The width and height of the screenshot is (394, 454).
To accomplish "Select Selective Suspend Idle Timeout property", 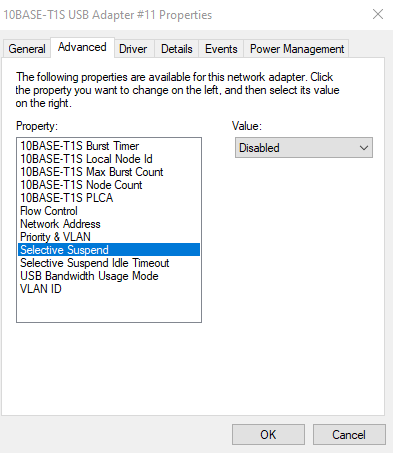I will tap(109, 263).
